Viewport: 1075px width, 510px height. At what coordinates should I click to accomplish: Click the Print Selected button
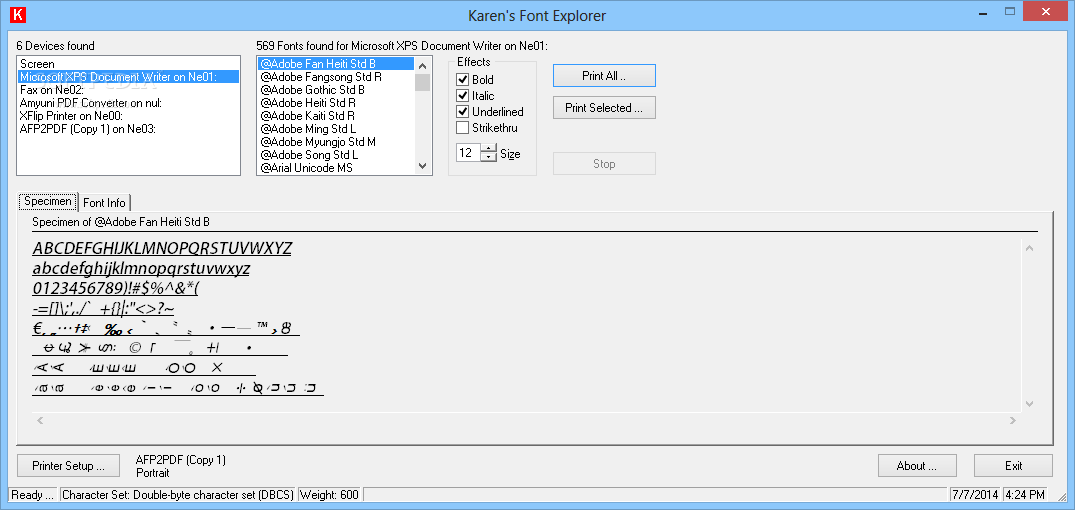tap(604, 108)
